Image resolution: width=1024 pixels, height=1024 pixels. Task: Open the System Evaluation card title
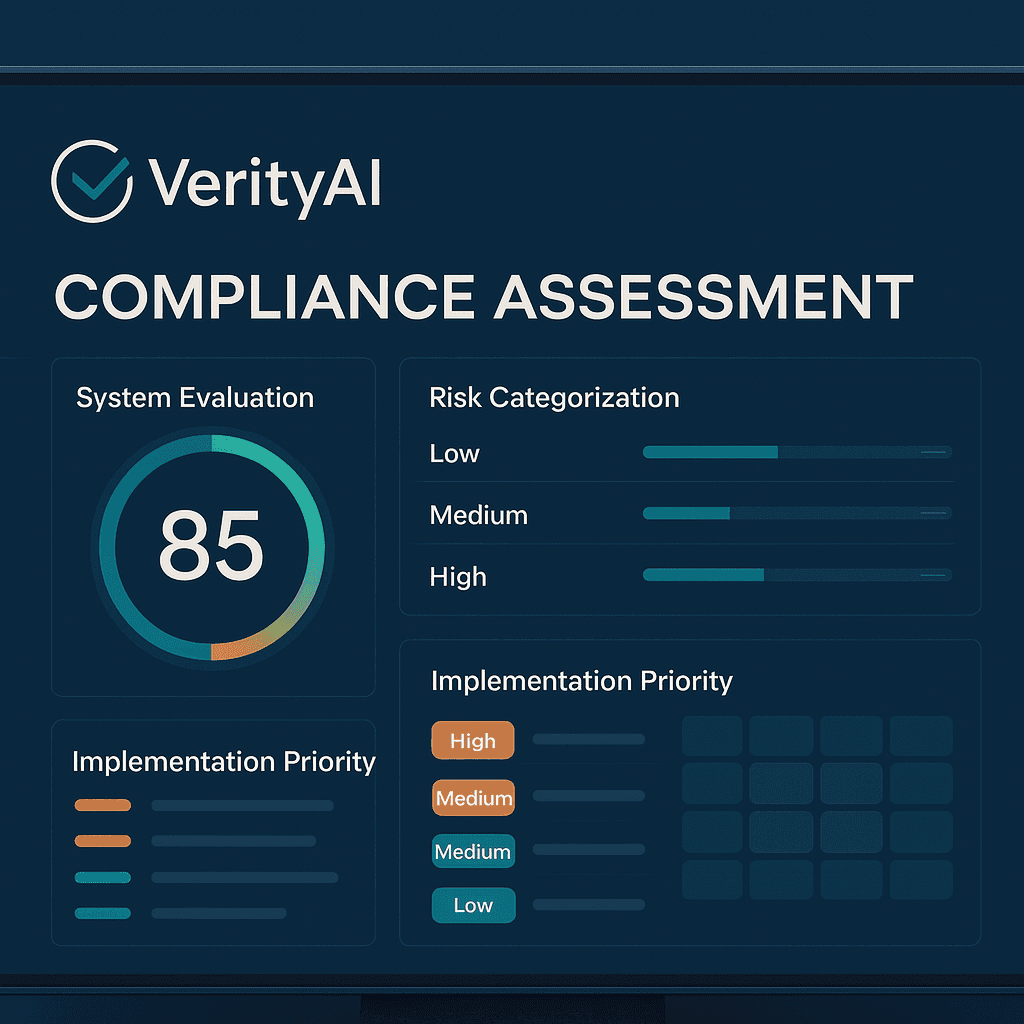195,398
